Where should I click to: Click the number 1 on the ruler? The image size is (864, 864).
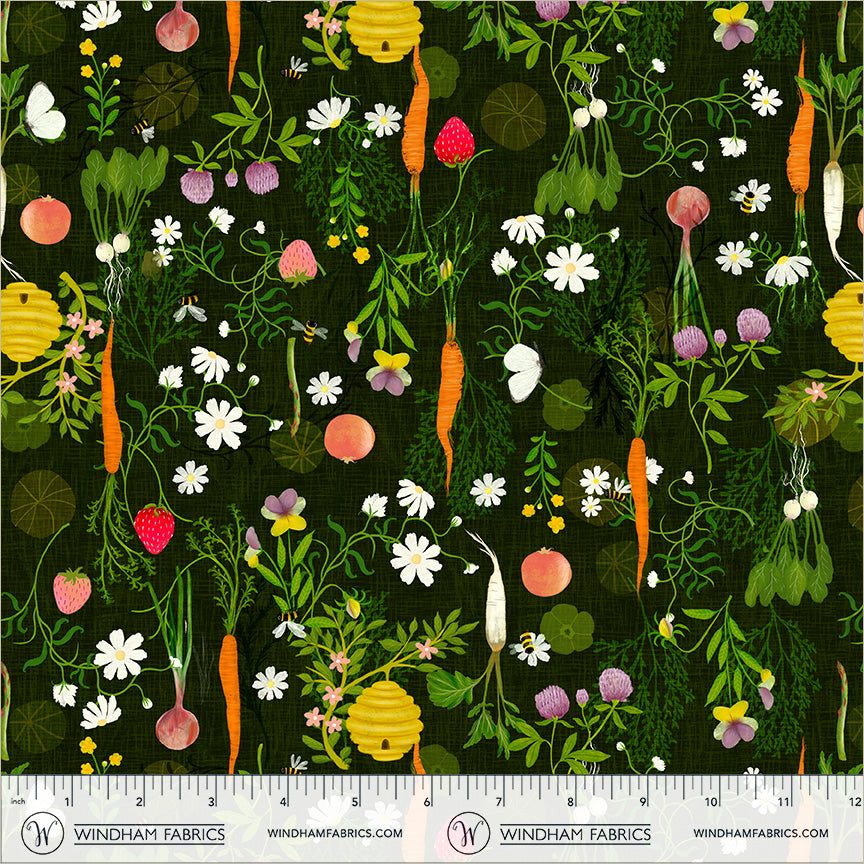click(x=68, y=801)
